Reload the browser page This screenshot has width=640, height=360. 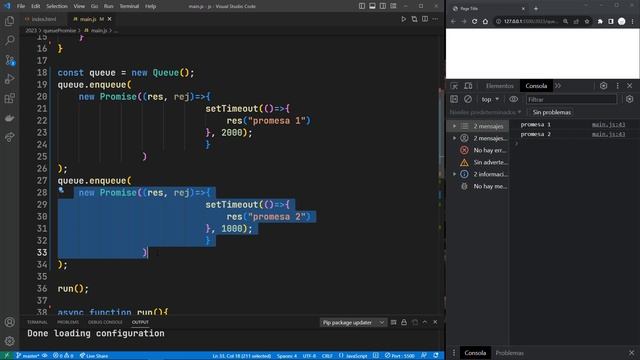click(474, 21)
